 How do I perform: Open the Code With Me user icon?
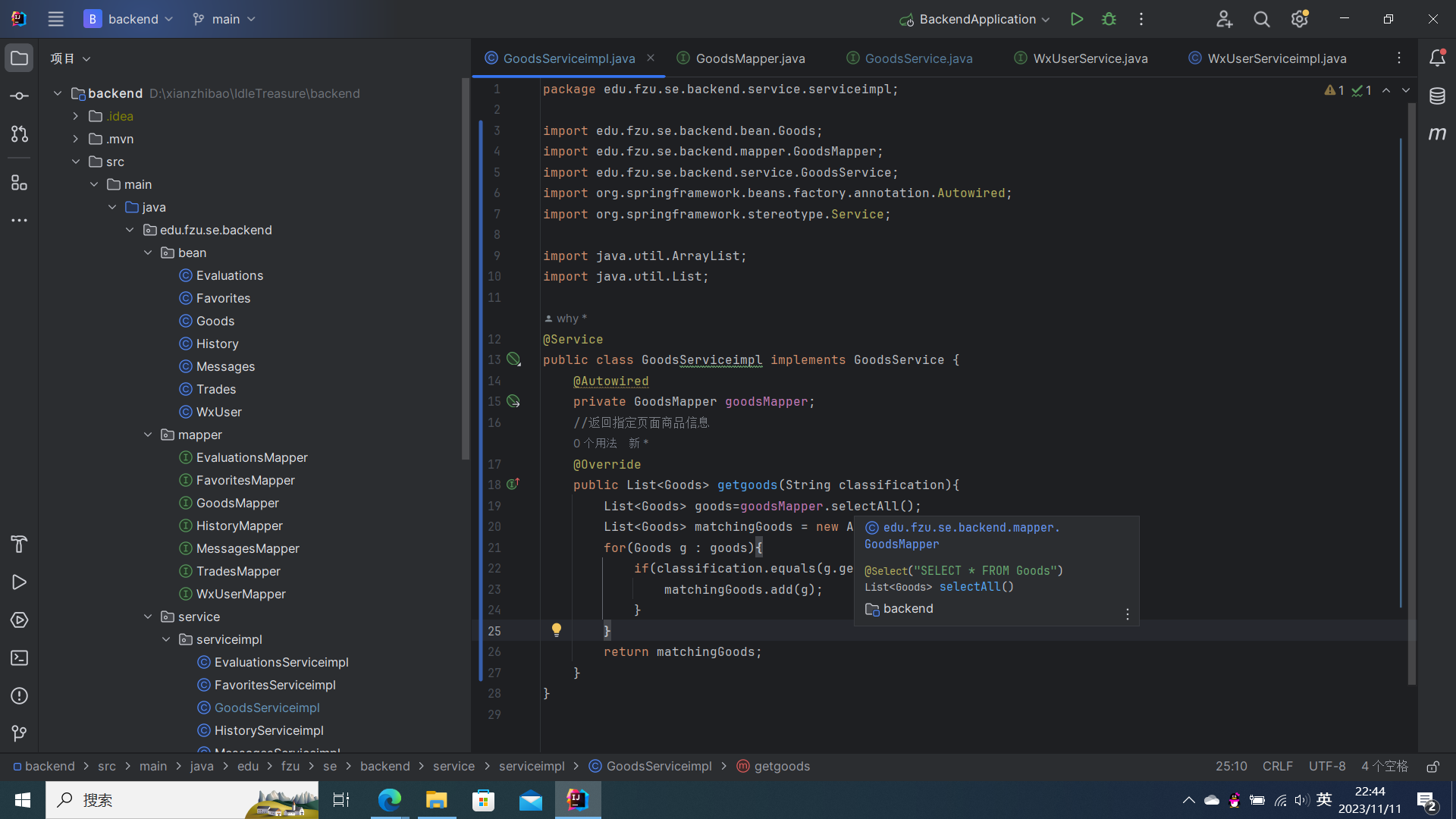[1224, 19]
